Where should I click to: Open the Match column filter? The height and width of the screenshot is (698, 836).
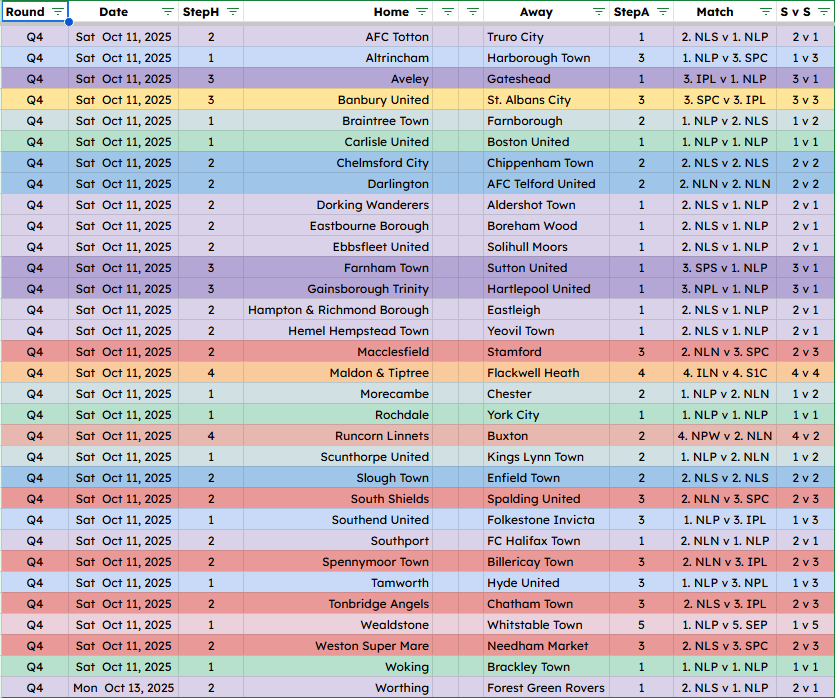pyautogui.click(x=766, y=12)
